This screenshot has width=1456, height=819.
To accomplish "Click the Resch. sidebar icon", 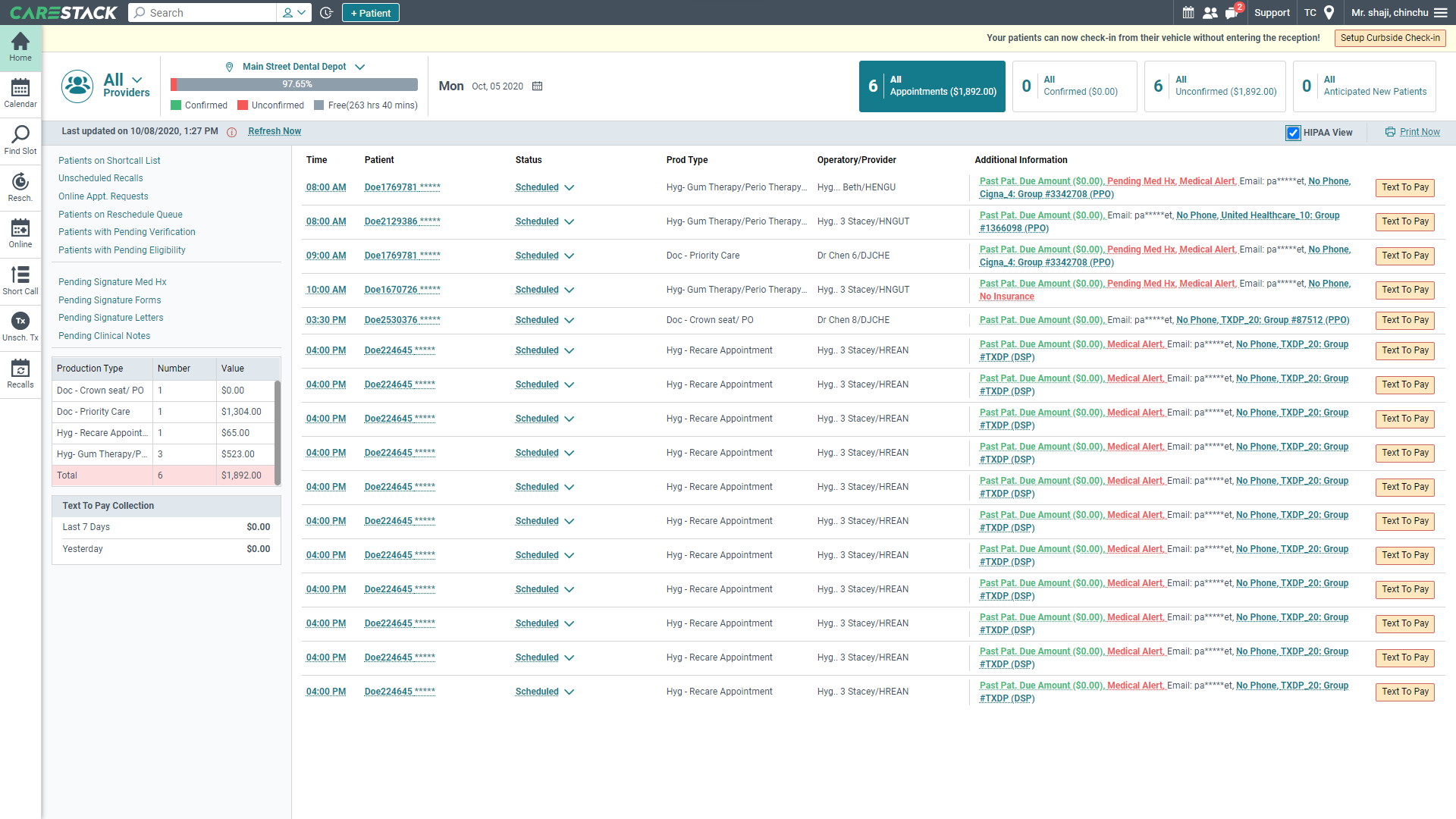I will tap(20, 187).
